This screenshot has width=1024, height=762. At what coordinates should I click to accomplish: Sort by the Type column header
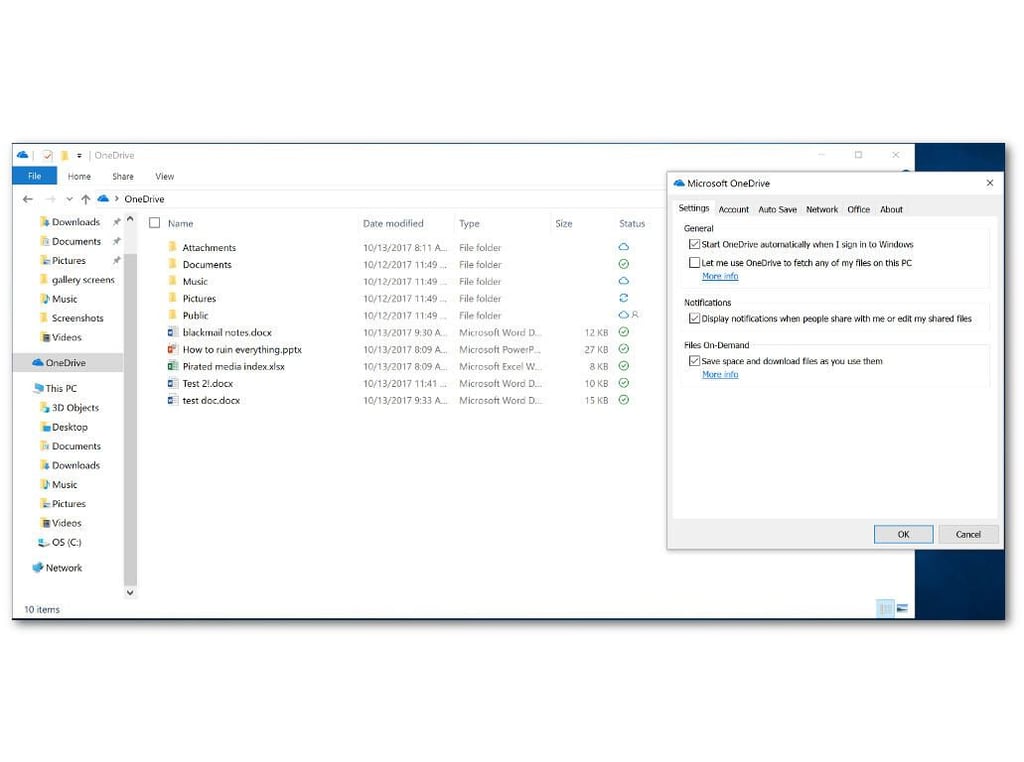[x=469, y=223]
